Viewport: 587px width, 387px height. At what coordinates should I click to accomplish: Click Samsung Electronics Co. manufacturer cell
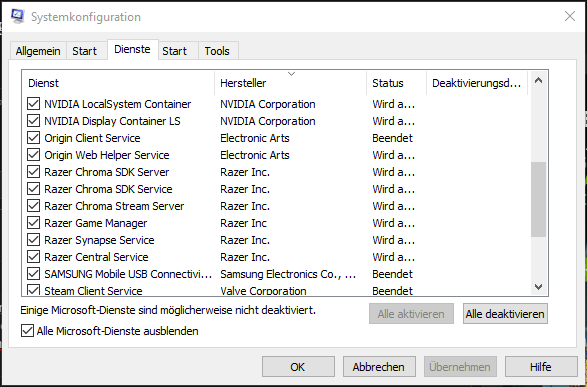point(288,274)
